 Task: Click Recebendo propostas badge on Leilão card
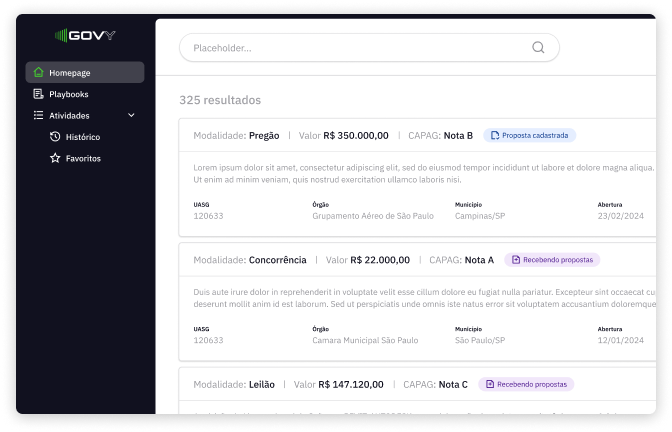coord(526,384)
